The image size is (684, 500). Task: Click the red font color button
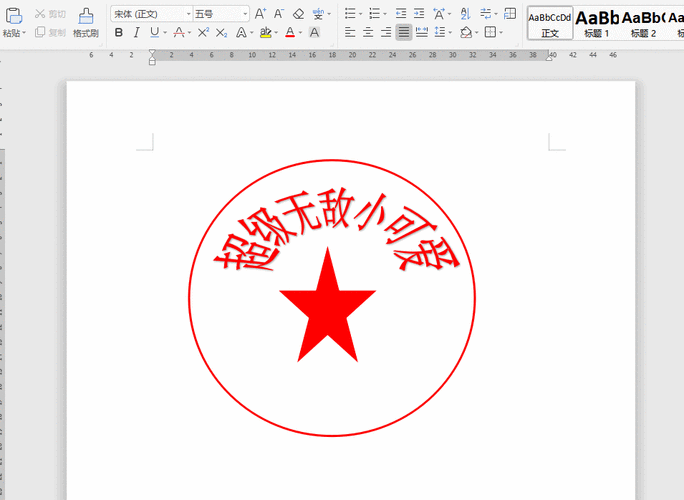(290, 33)
